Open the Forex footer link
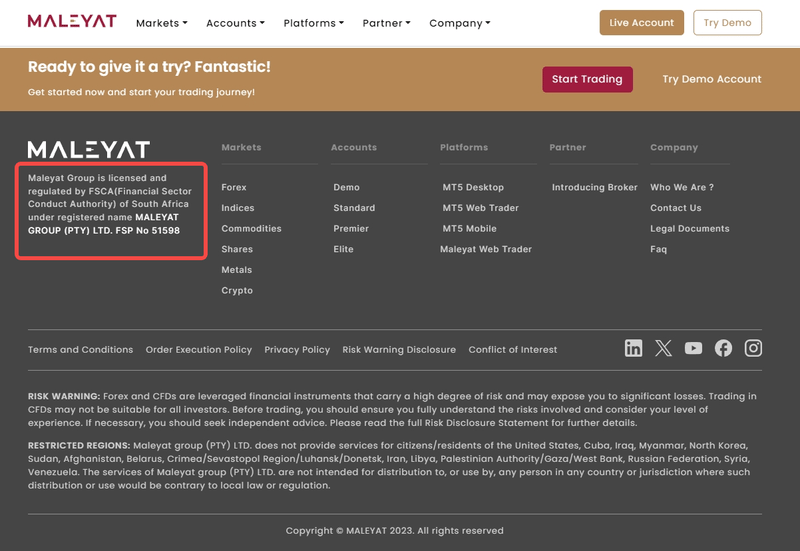 [x=234, y=187]
